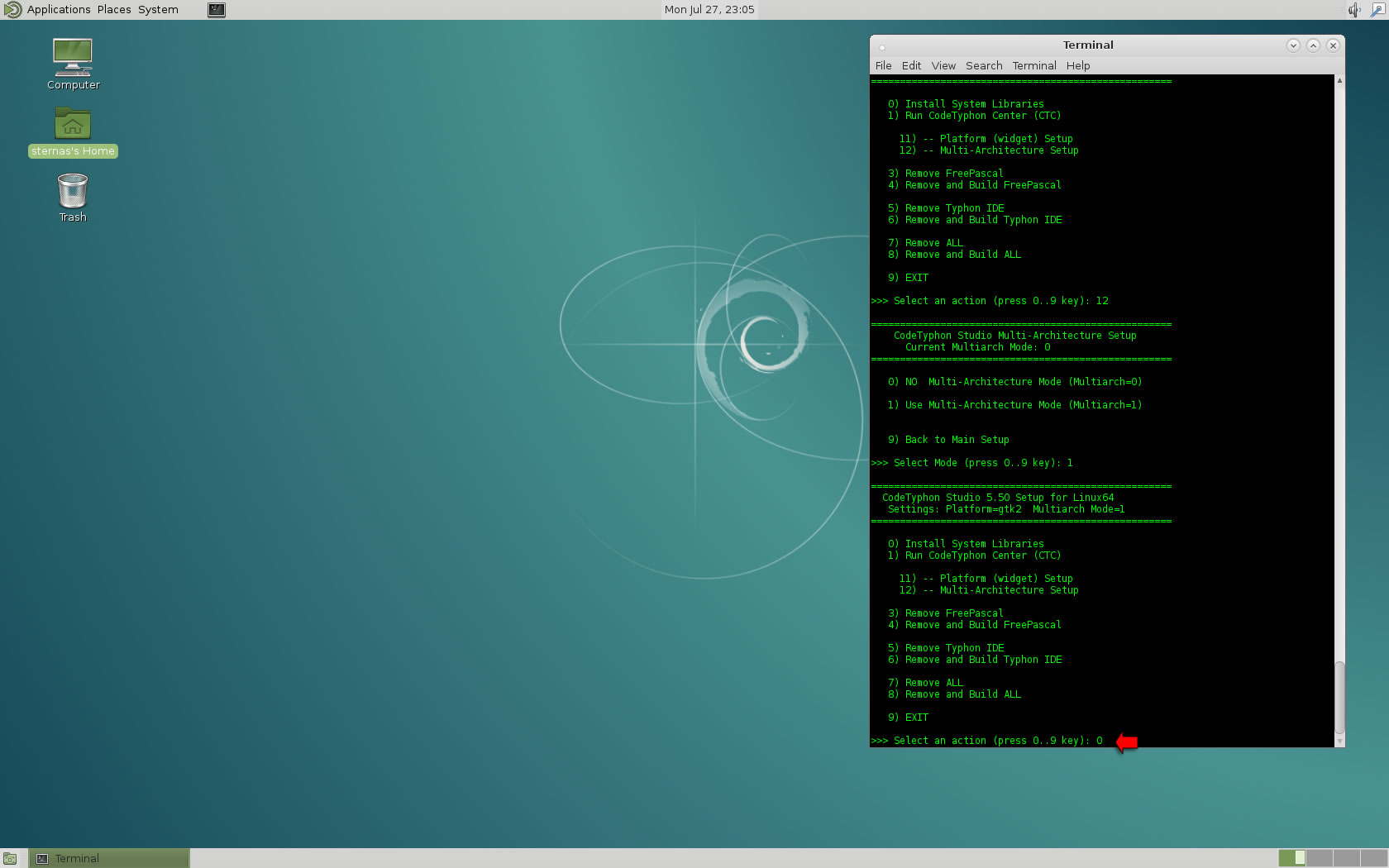
Task: Open the Terminal Edit menu
Action: click(911, 65)
